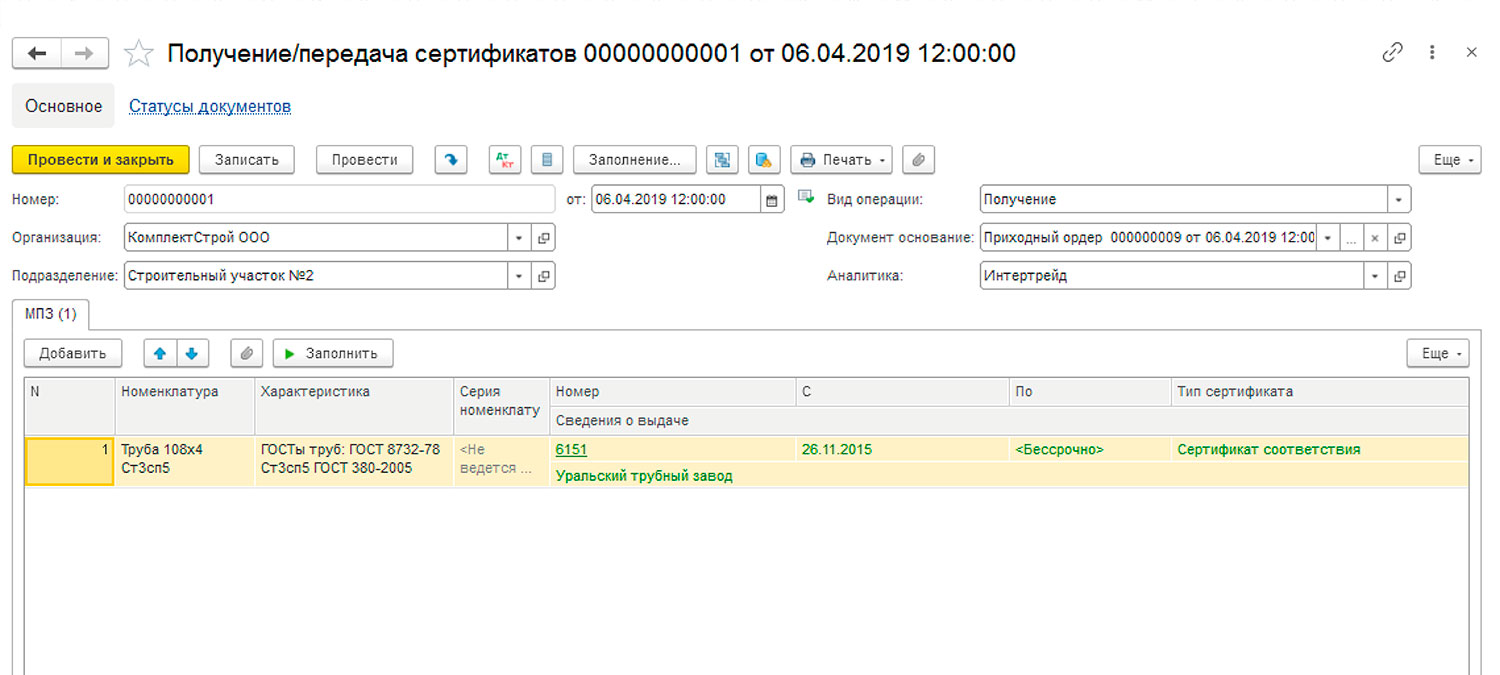Image resolution: width=1500 pixels, height=675 pixels.
Task: Move row down with blue down arrow
Action: (x=192, y=353)
